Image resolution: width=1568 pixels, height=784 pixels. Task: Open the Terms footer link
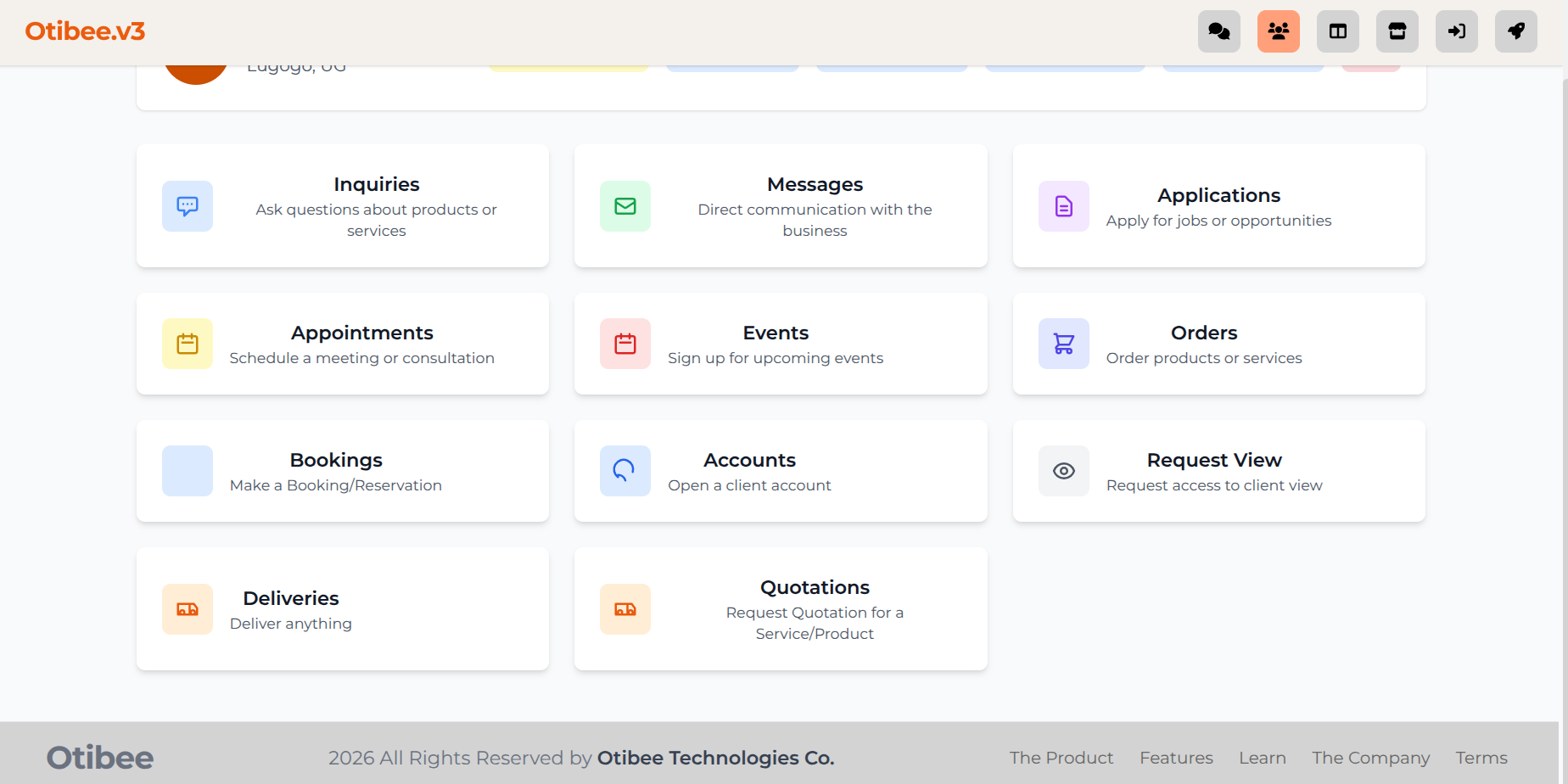(x=1481, y=758)
